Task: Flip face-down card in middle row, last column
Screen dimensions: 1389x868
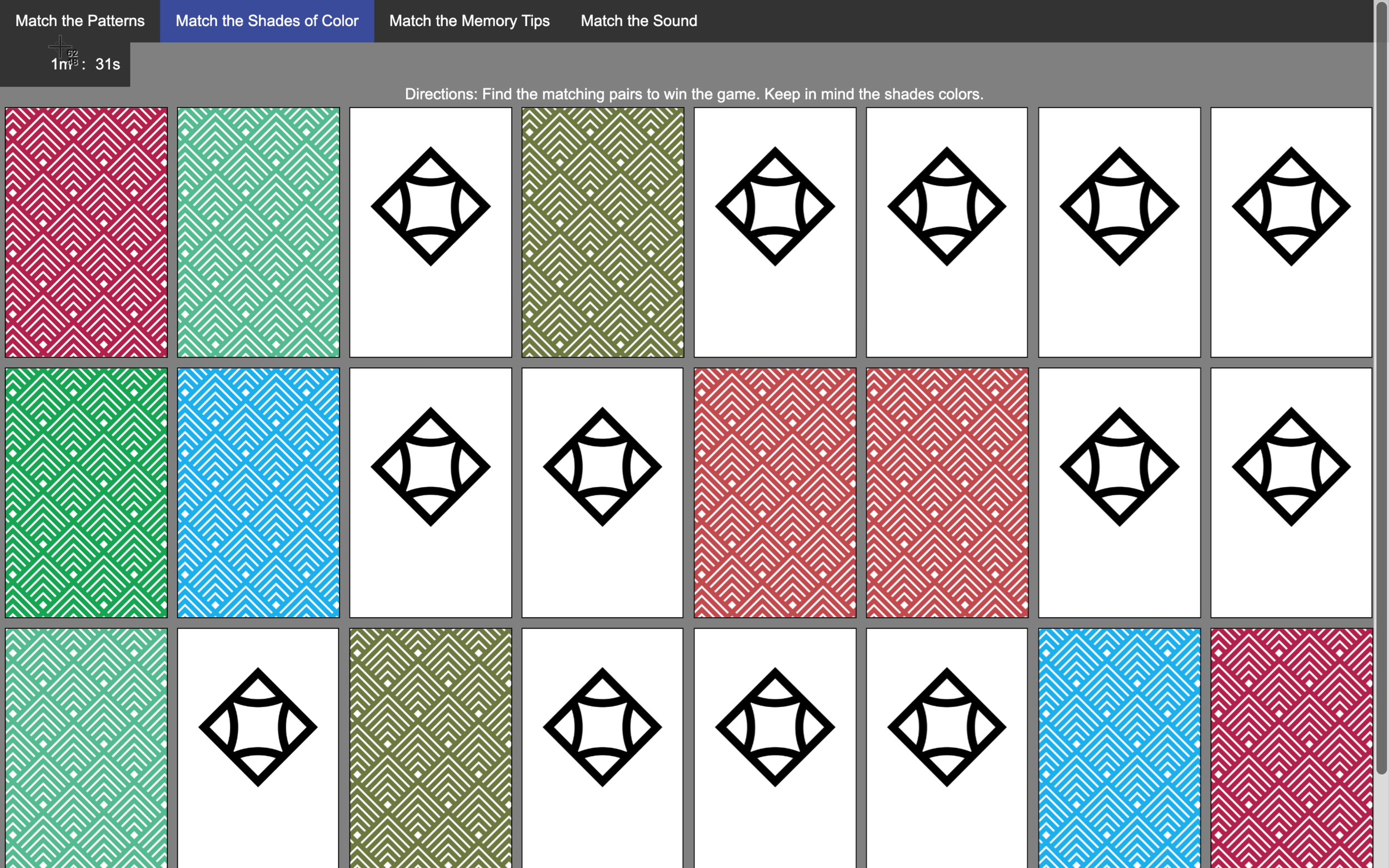Action: click(1291, 493)
